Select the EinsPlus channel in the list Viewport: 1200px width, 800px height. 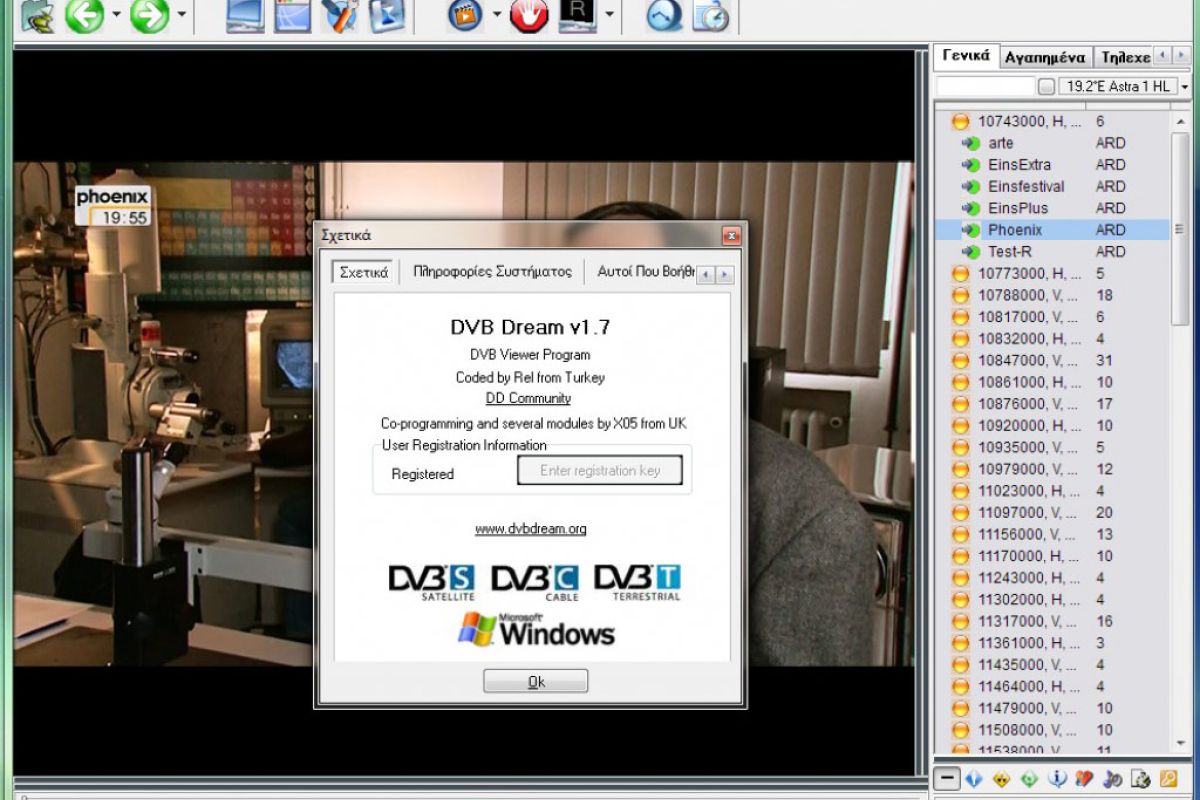pyautogui.click(x=1018, y=208)
